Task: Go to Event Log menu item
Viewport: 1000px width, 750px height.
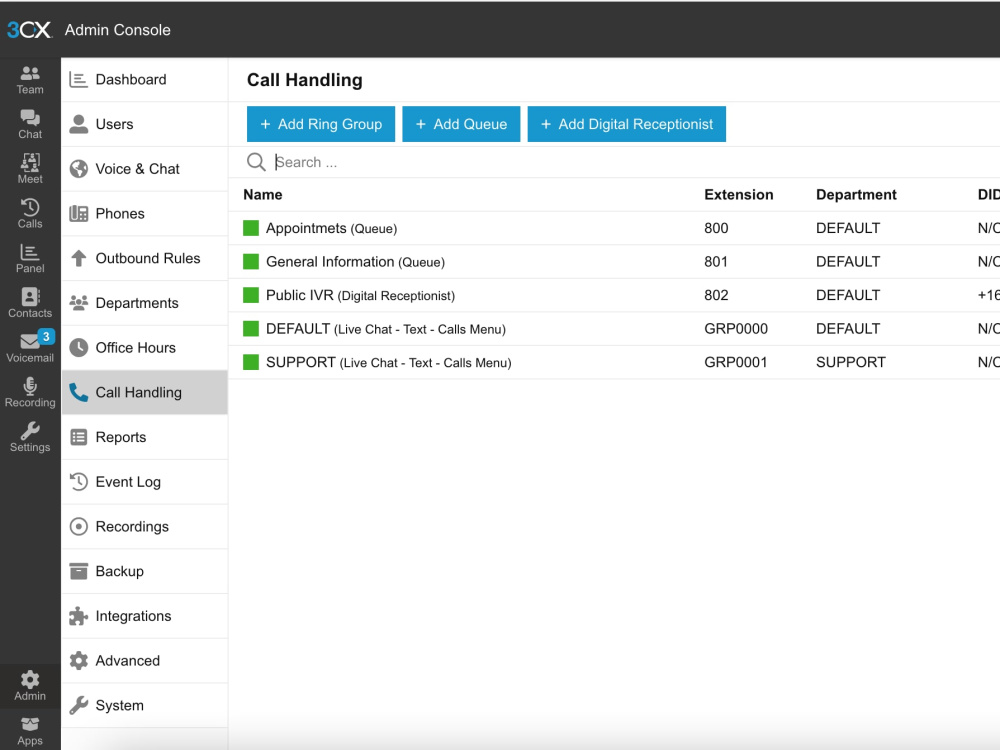Action: (x=145, y=482)
